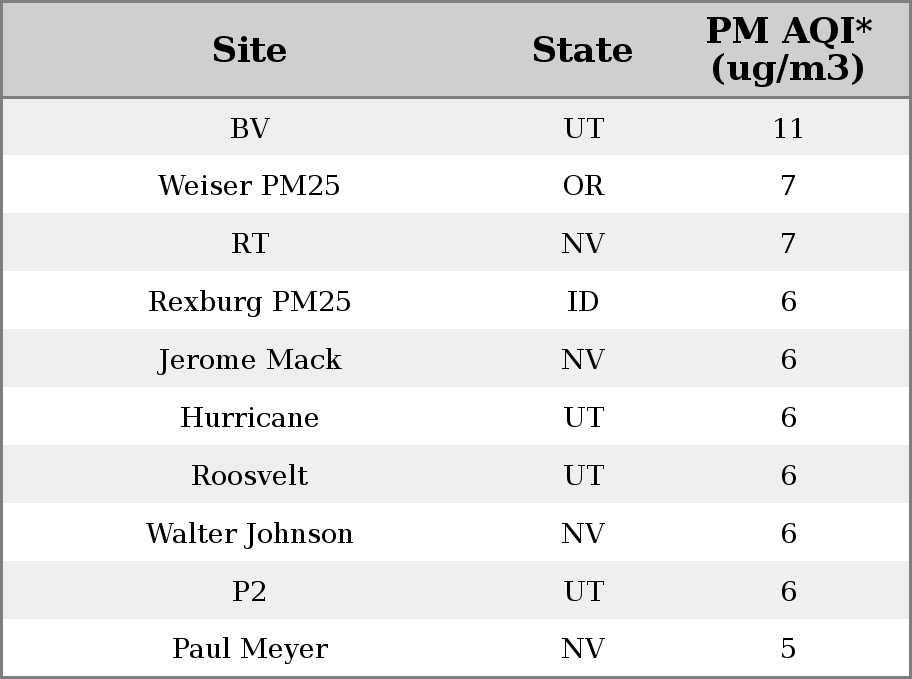Viewport: 912px width, 679px height.
Task: Select the Jerome Mack site cell
Action: pos(250,360)
